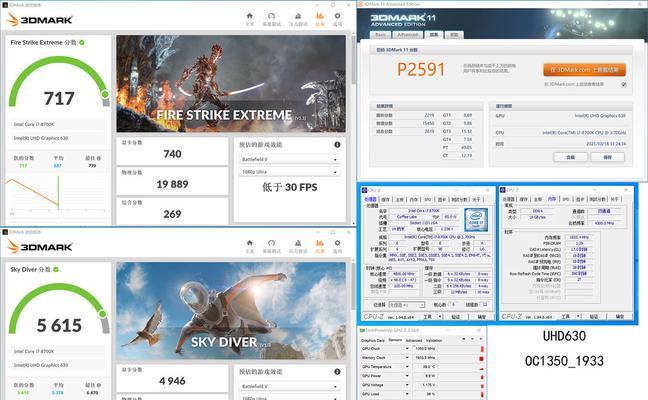Click the OK button in right CPU-Z window
Image resolution: width=648 pixels, height=400 pixels.
pyautogui.click(x=620, y=317)
